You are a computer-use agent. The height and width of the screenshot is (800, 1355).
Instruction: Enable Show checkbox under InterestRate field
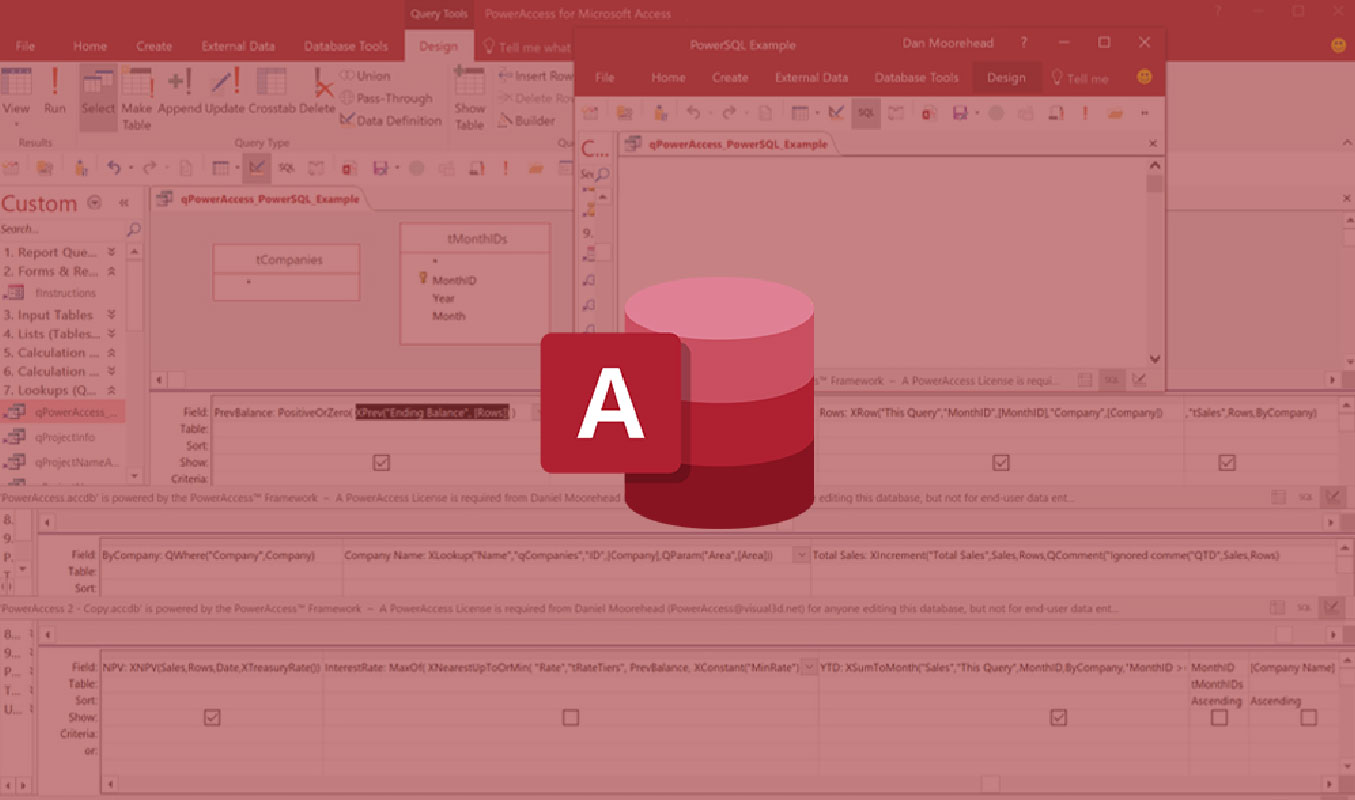570,717
